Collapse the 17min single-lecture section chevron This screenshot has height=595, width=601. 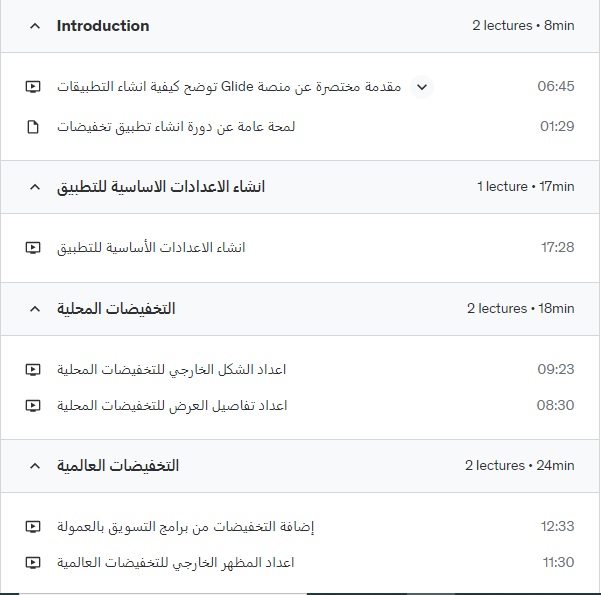(35, 187)
